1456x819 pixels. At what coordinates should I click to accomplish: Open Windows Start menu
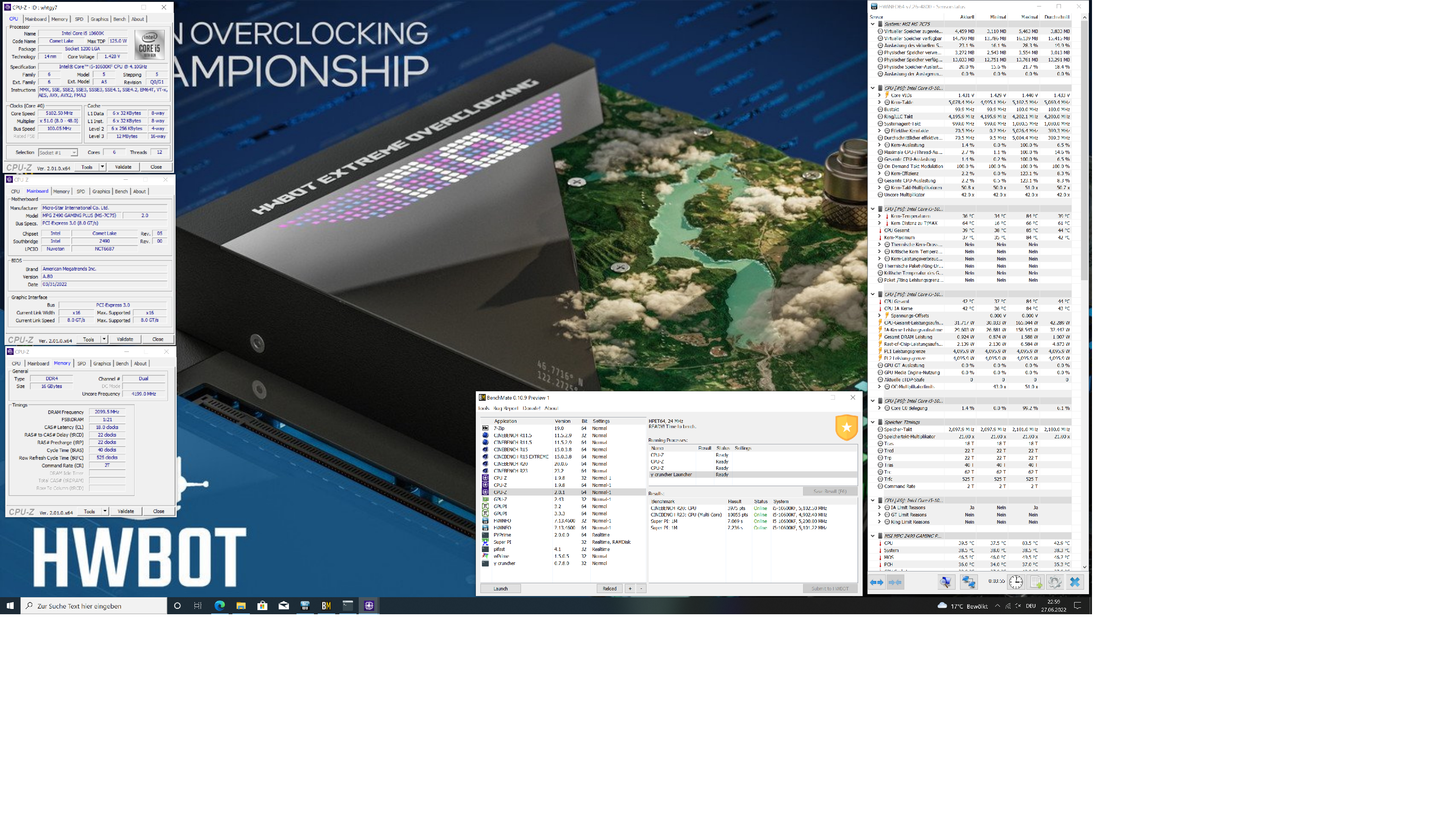10,606
